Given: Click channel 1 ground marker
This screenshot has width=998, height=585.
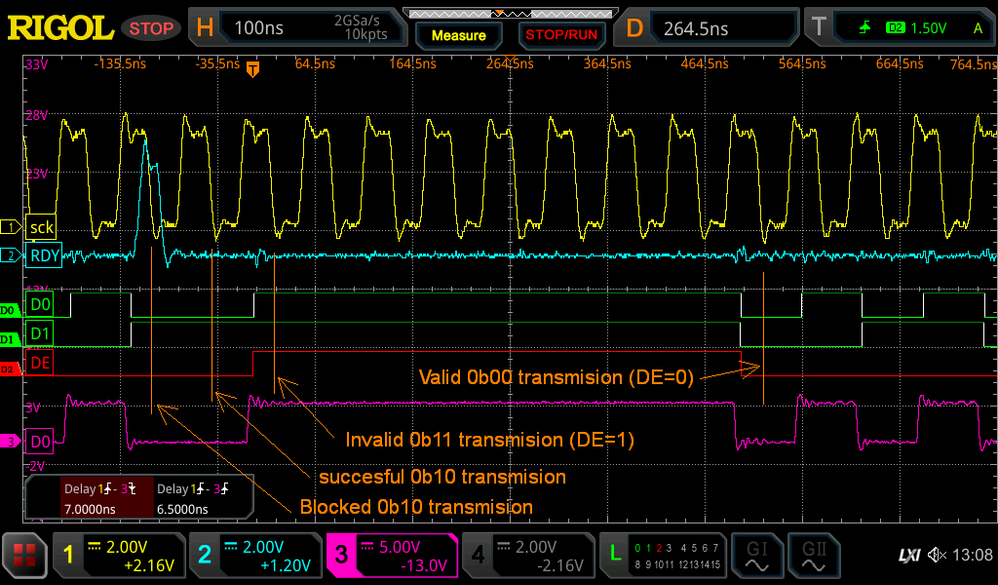Looking at the screenshot, I should click(10, 226).
